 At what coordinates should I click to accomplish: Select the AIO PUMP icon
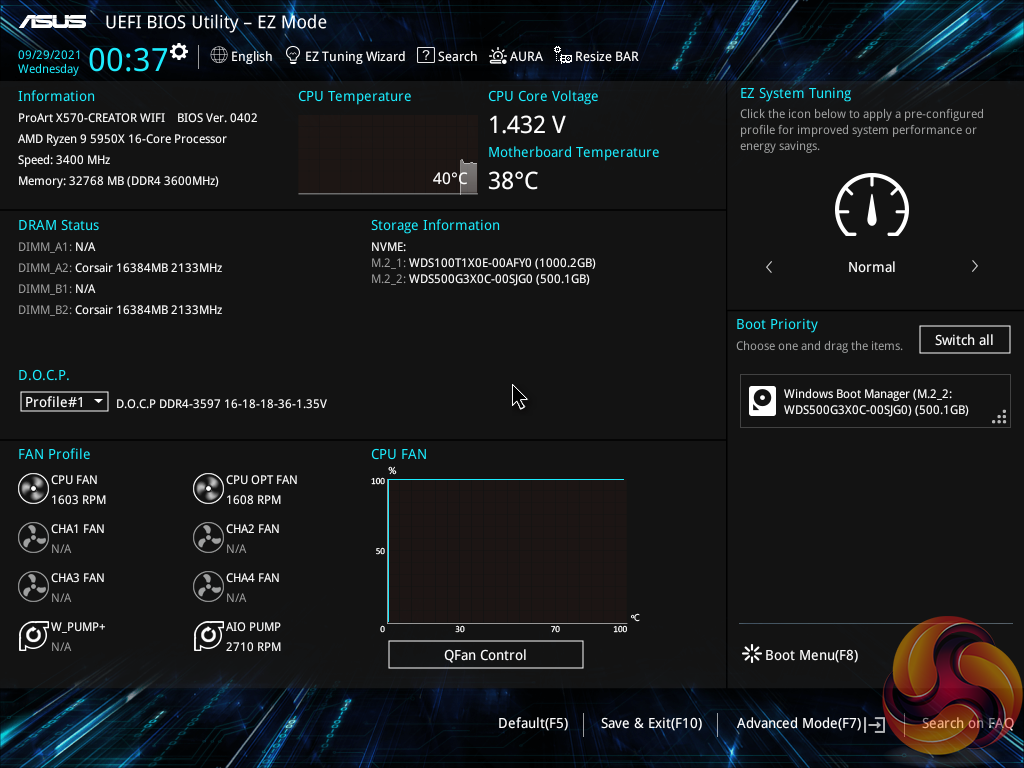click(x=208, y=636)
